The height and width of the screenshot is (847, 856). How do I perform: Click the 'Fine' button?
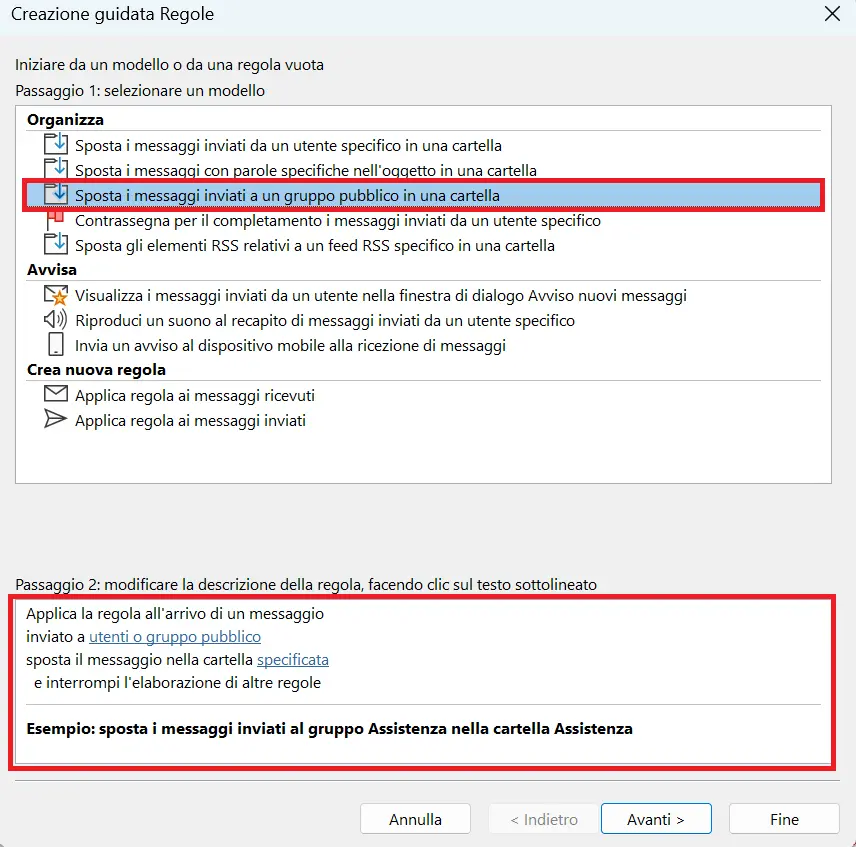(784, 818)
